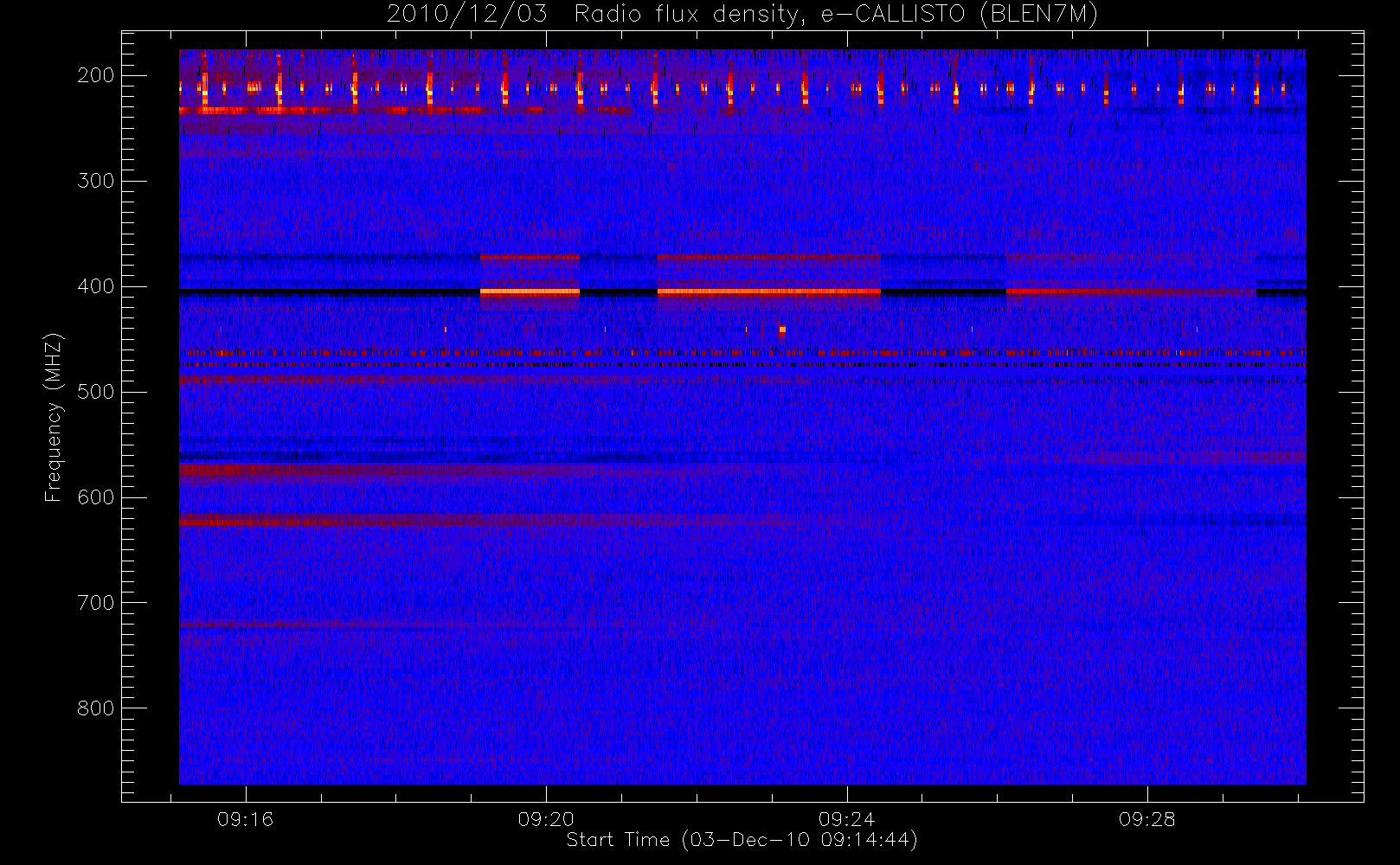
Task: Click the plot title 'Radio flux density, e-CALLISTO (BLEN7M)'
Action: [836, 15]
